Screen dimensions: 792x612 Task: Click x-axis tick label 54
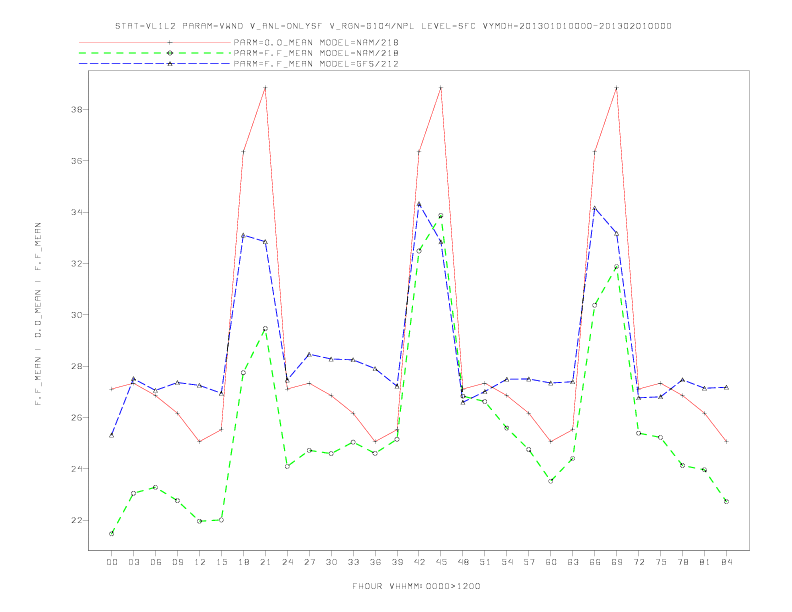507,562
